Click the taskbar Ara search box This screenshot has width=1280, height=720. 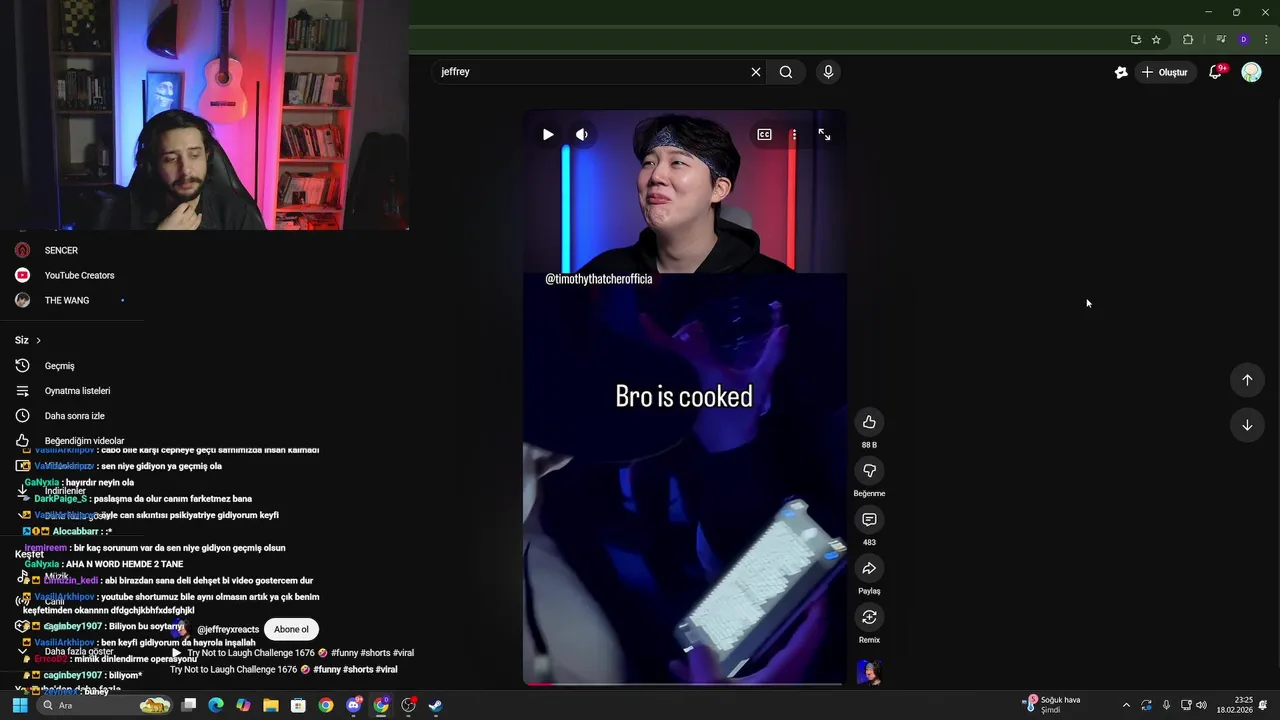104,705
